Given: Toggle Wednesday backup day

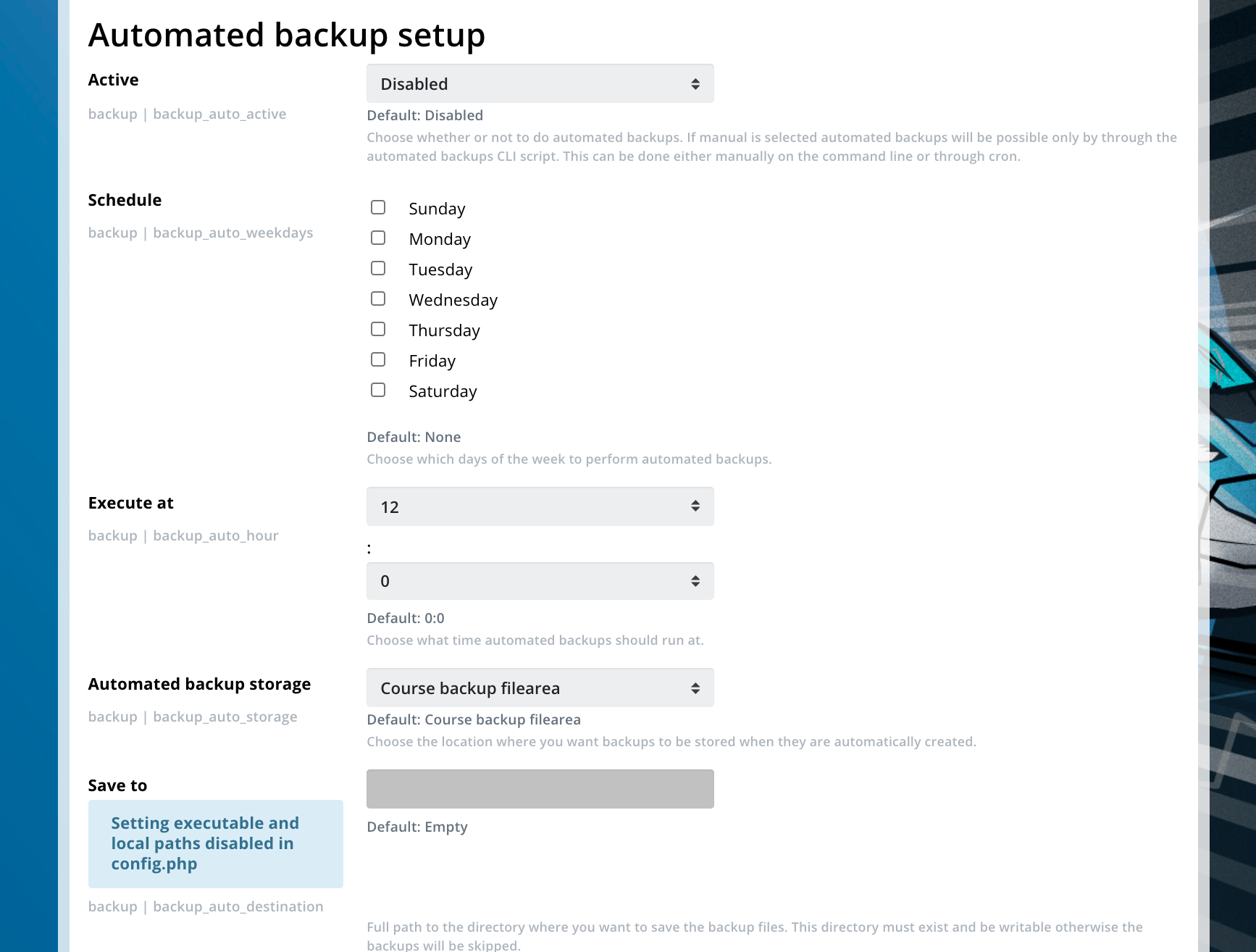Looking at the screenshot, I should [378, 299].
